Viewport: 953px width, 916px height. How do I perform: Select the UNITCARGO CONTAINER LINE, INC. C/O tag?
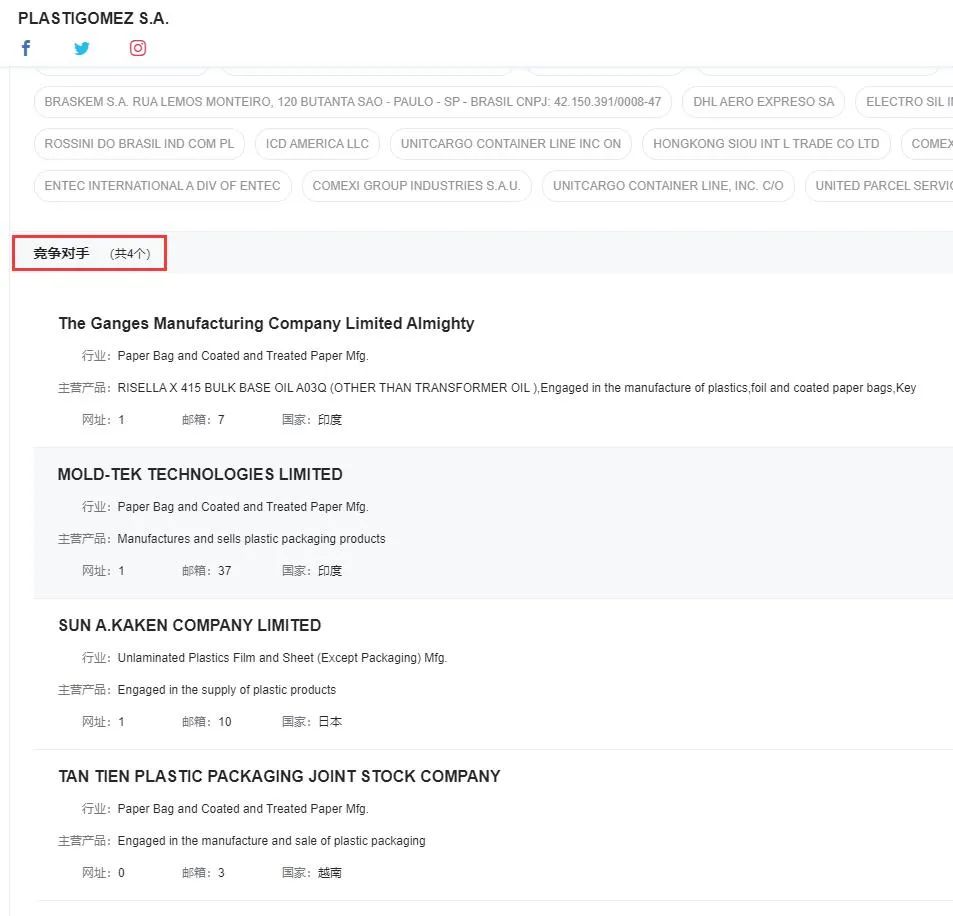click(x=668, y=185)
